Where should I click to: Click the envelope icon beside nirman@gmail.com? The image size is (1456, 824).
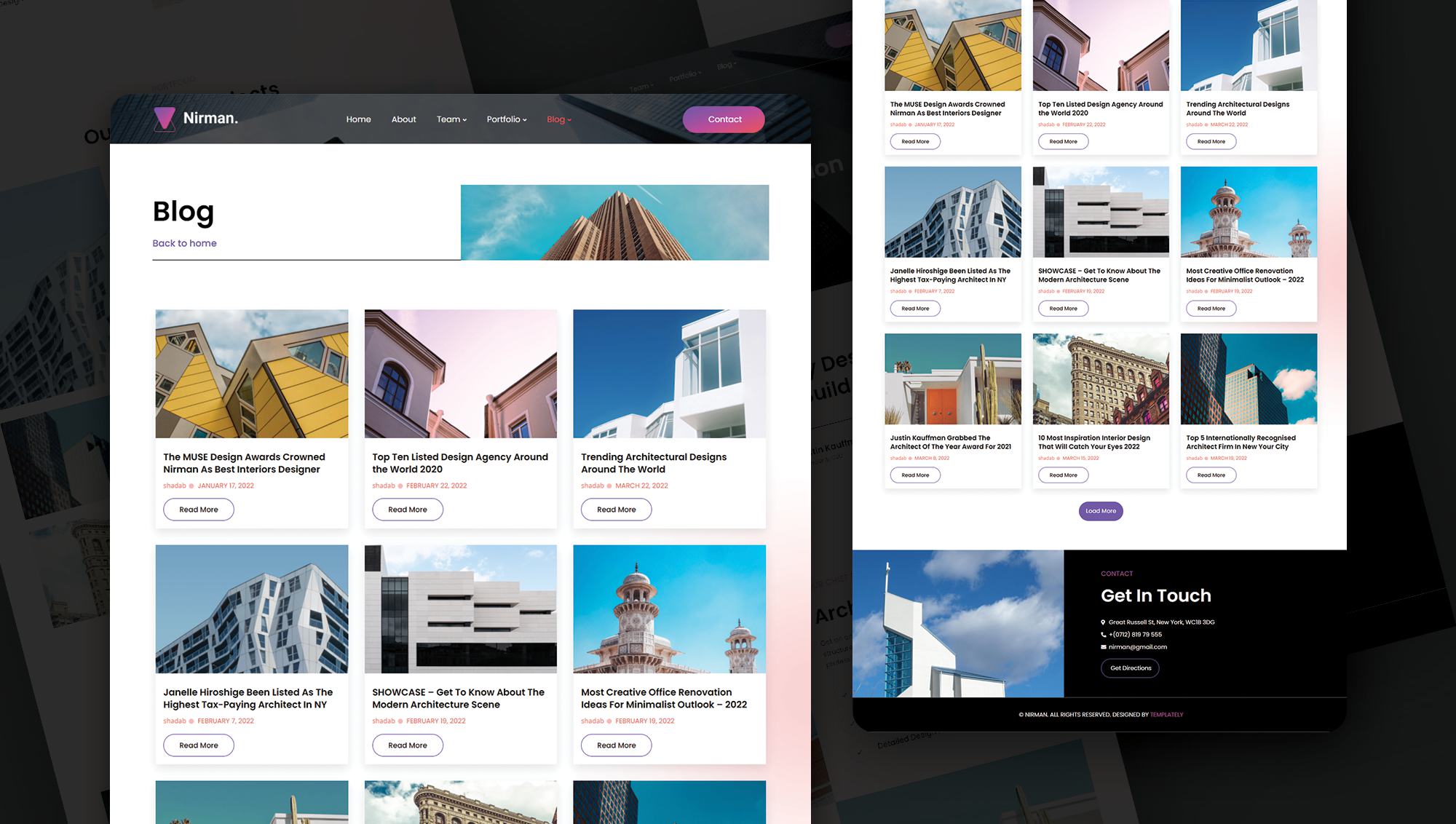[x=1103, y=646]
